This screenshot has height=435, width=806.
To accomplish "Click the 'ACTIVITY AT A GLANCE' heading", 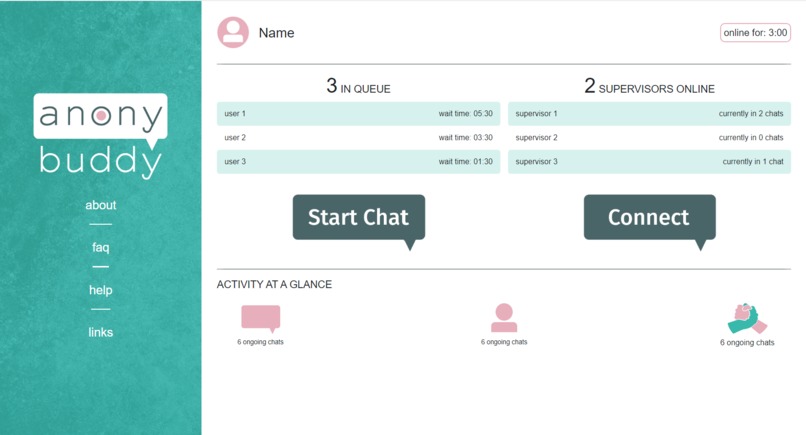I will point(274,284).
